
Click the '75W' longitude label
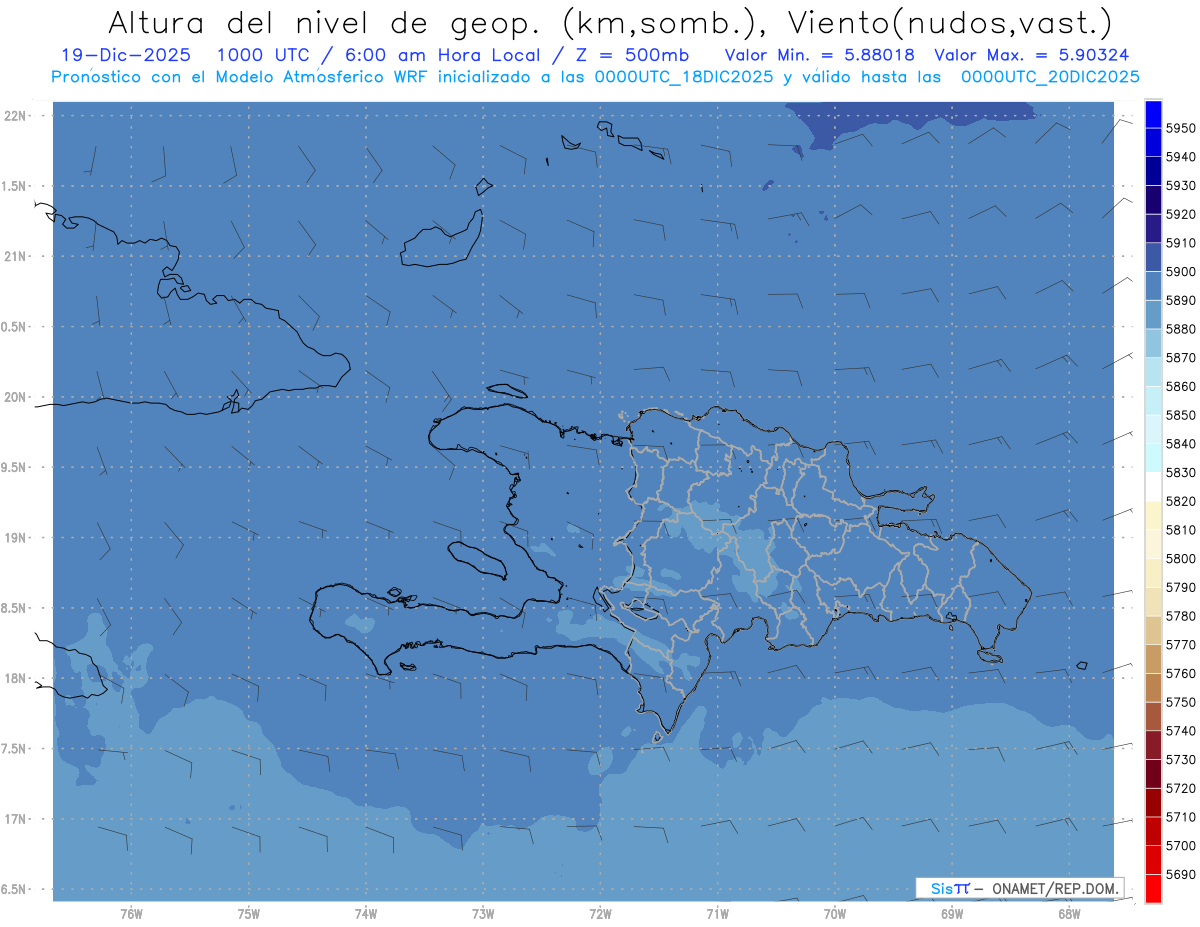pos(249,913)
